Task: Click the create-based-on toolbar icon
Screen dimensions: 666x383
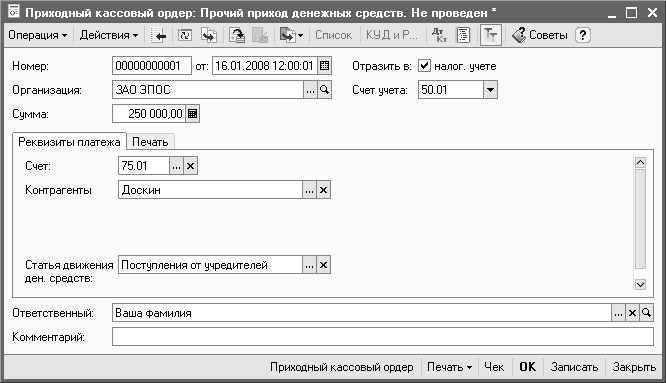Action: coord(291,35)
